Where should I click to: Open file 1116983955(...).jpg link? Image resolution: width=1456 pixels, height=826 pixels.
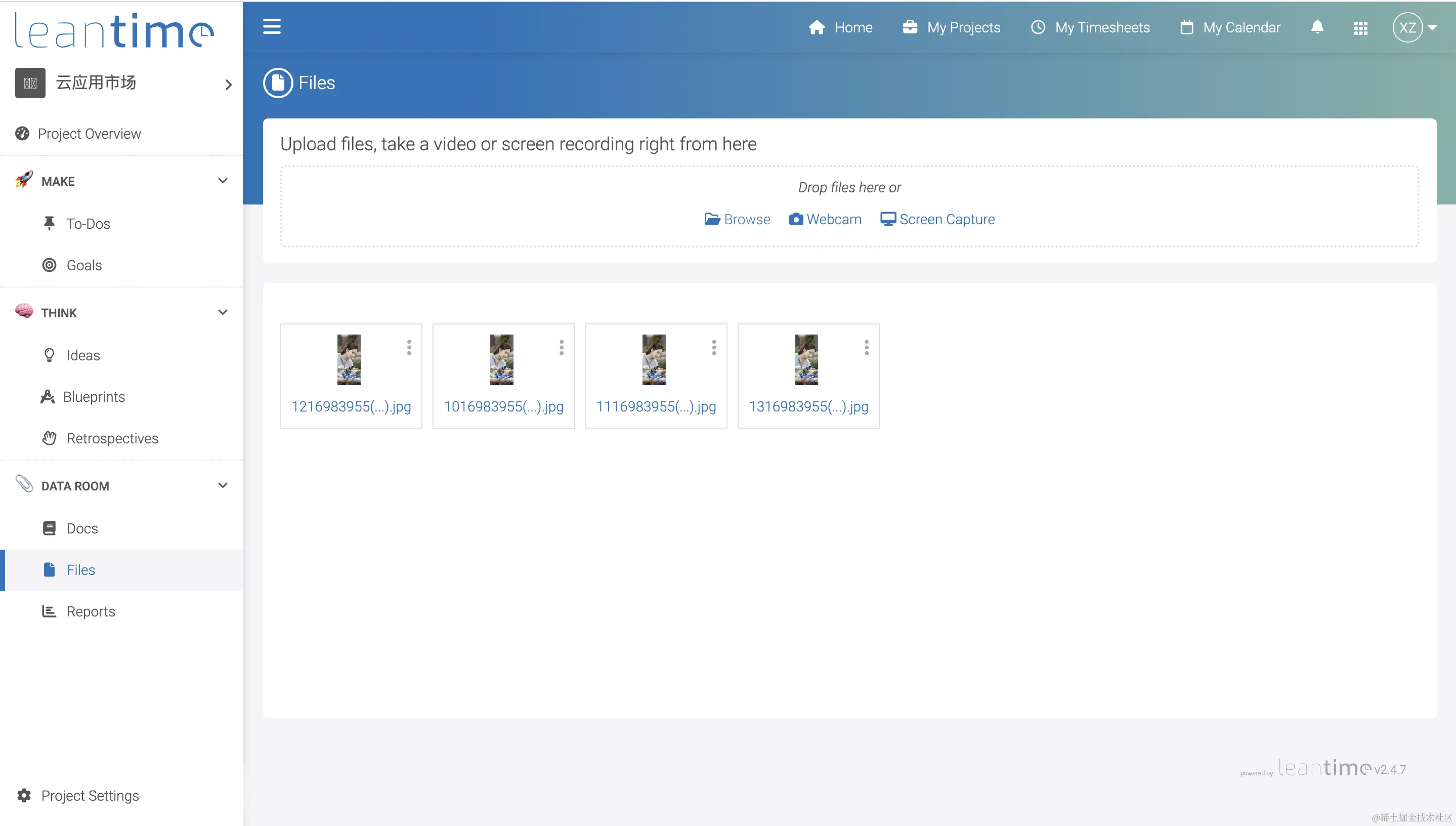click(656, 406)
